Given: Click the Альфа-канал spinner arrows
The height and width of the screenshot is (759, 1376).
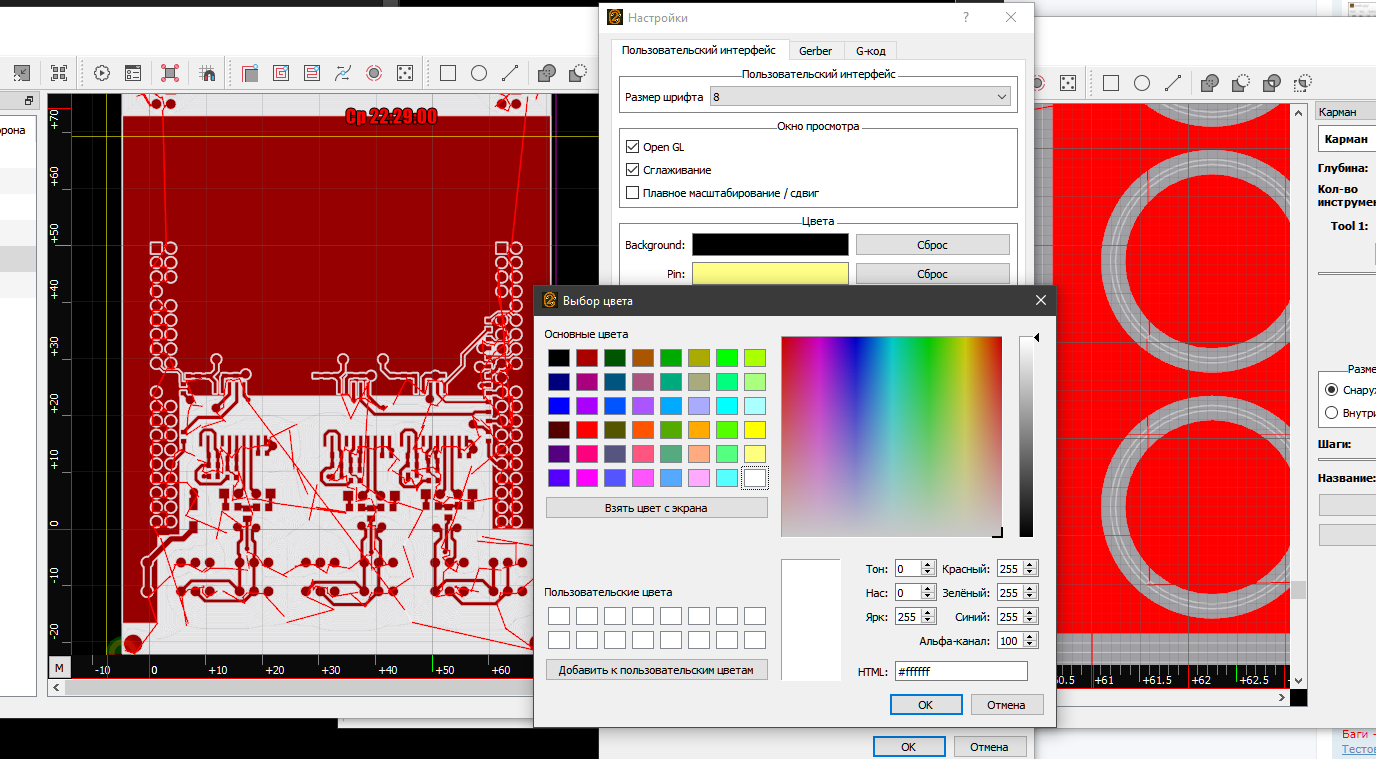Looking at the screenshot, I should [x=1031, y=641].
